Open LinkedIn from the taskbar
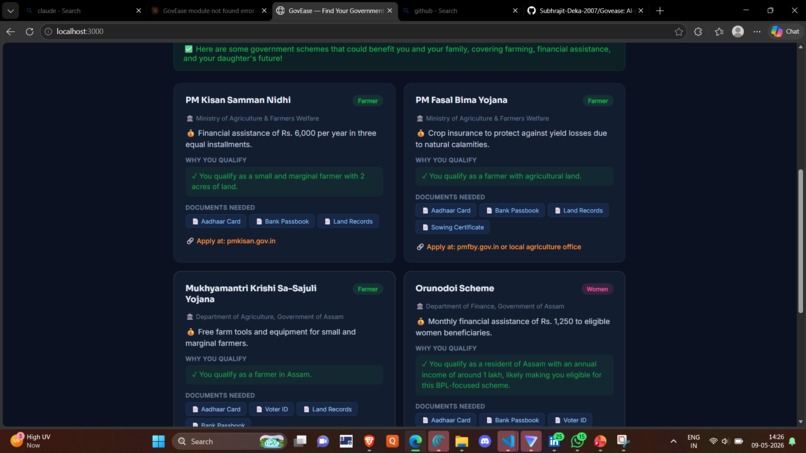The height and width of the screenshot is (453, 806). (555, 441)
